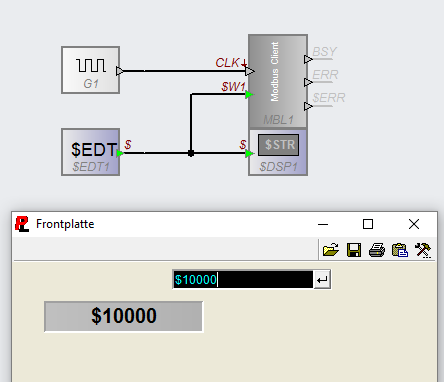Click the $ERR output pin
The height and width of the screenshot is (382, 444).
pos(308,106)
